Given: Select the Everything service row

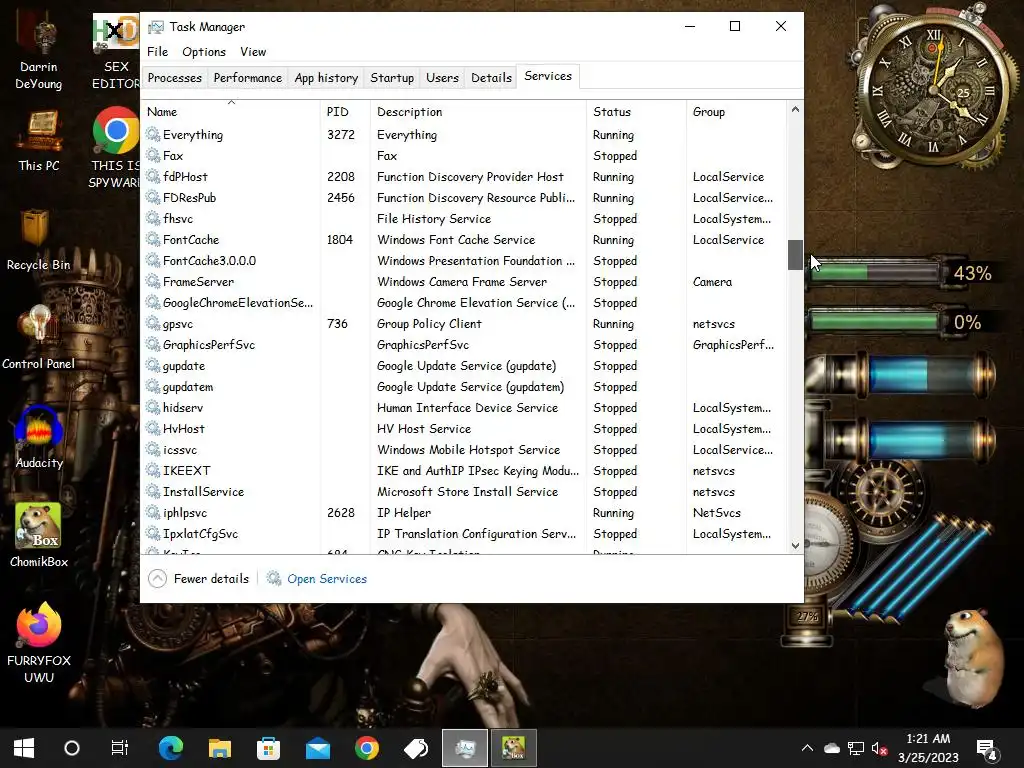Looking at the screenshot, I should 464,135.
